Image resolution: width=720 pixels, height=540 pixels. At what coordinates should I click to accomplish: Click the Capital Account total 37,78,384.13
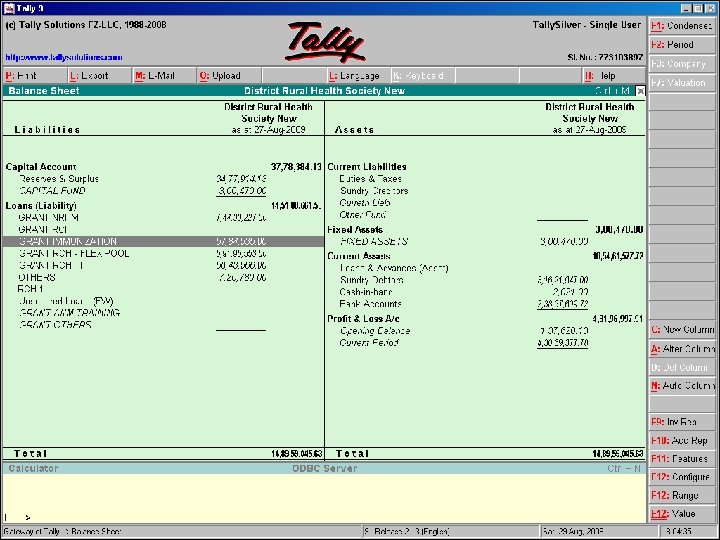click(x=296, y=167)
